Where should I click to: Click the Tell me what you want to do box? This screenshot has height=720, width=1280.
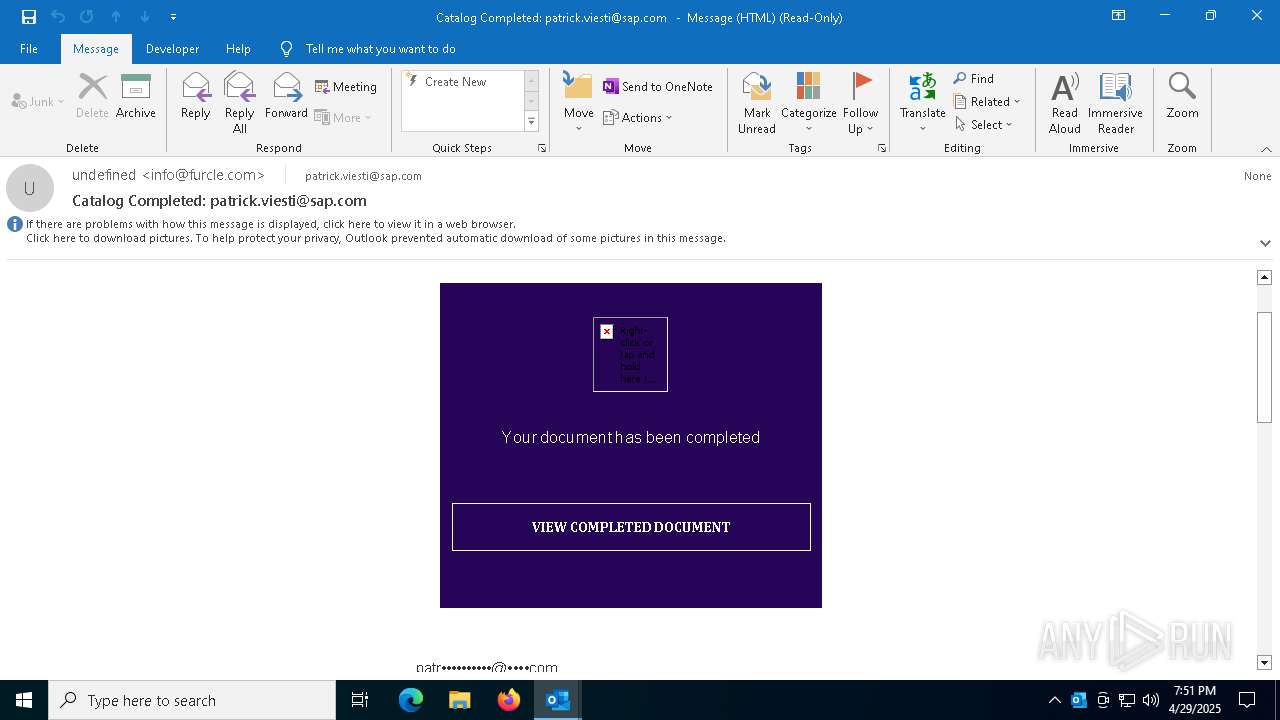(x=380, y=49)
